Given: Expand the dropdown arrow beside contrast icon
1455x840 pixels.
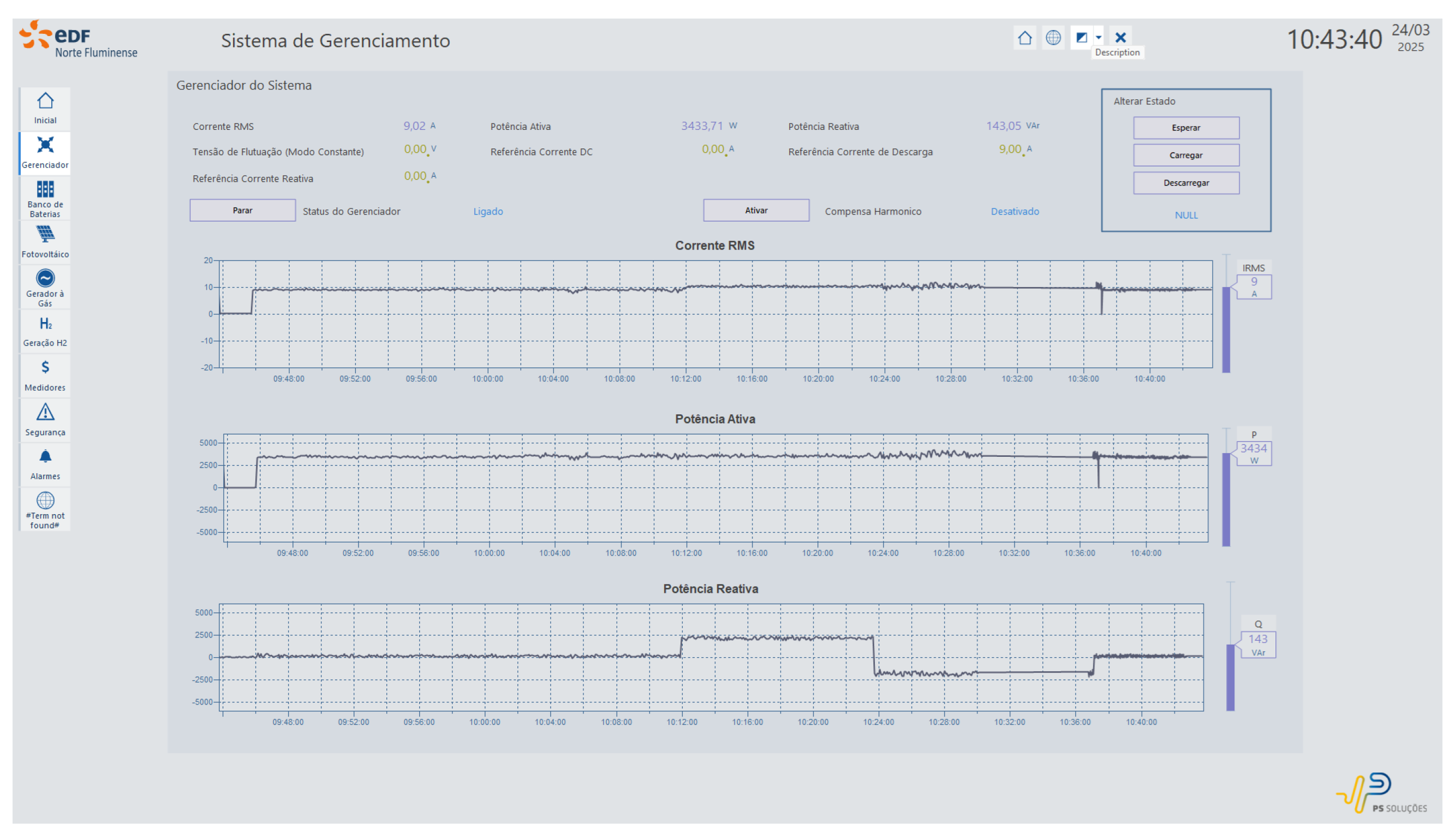Looking at the screenshot, I should [1098, 38].
